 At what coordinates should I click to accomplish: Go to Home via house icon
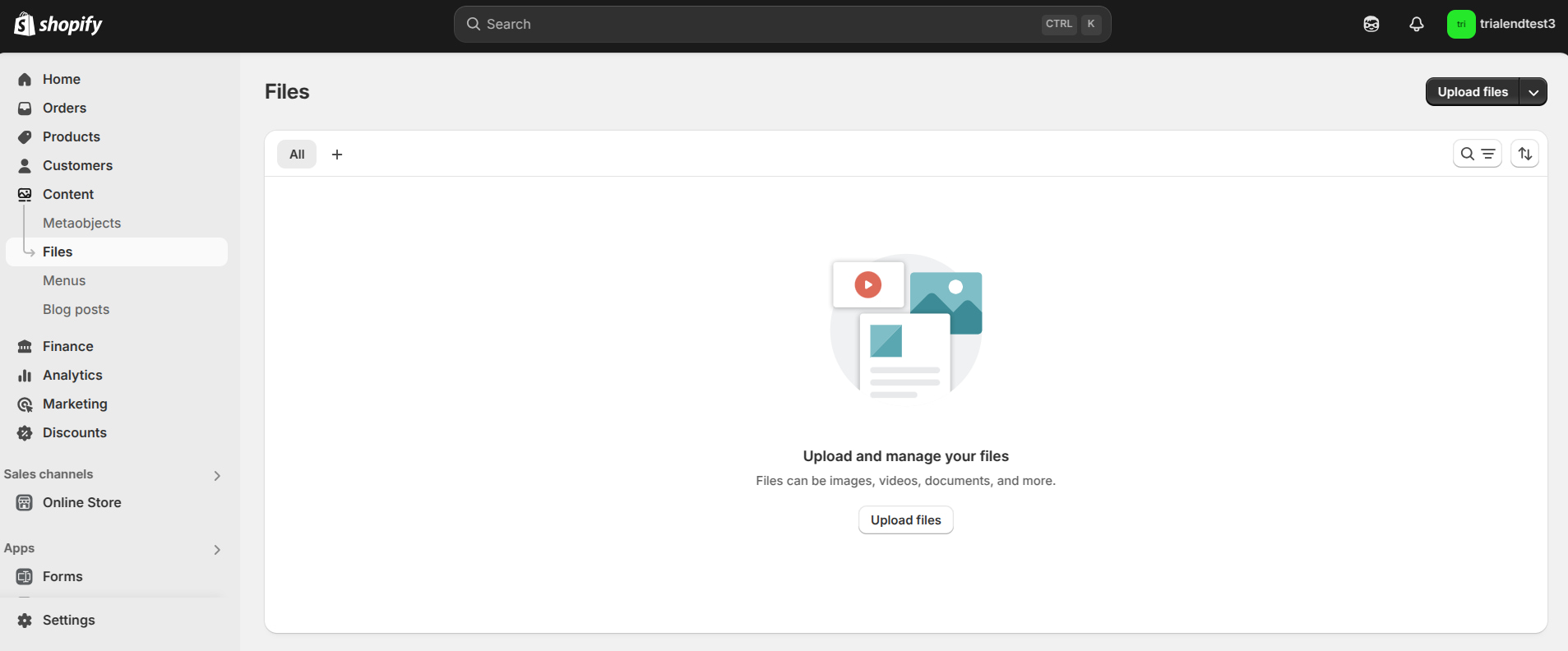[25, 80]
